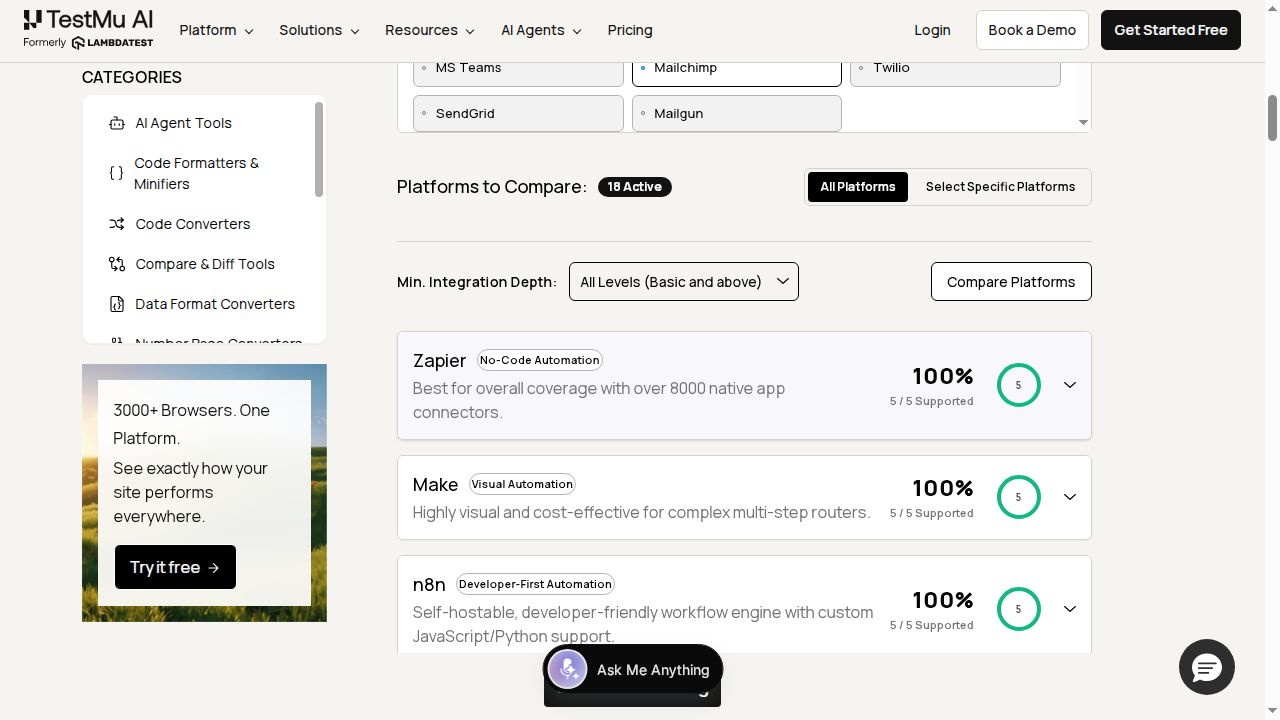Screen dimensions: 1280x720
Task: Click the Code Converters shuffle icon
Action: pyautogui.click(x=117, y=224)
